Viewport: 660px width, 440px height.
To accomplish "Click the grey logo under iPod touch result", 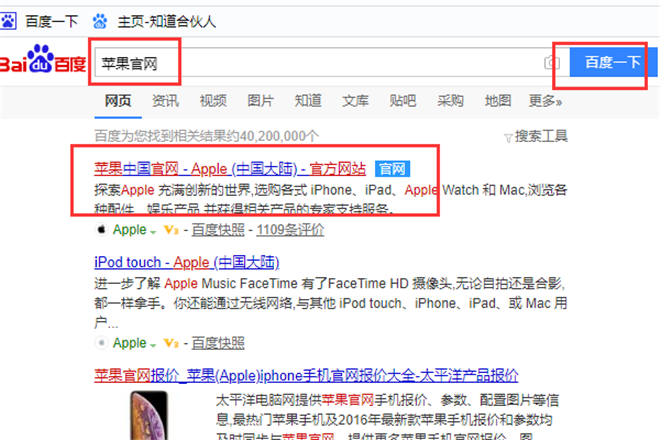I will 101,343.
